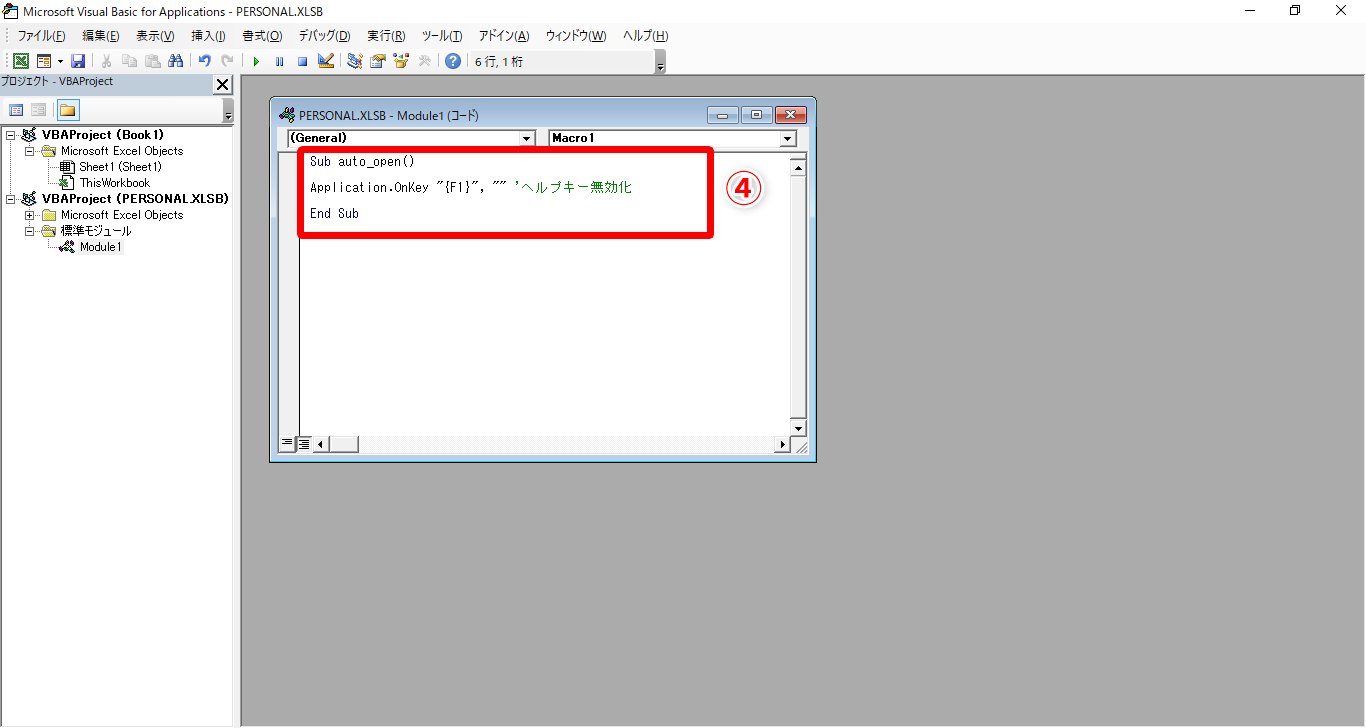The width and height of the screenshot is (1366, 728).
Task: Click View Object icon in Project panel
Action: pos(38,110)
